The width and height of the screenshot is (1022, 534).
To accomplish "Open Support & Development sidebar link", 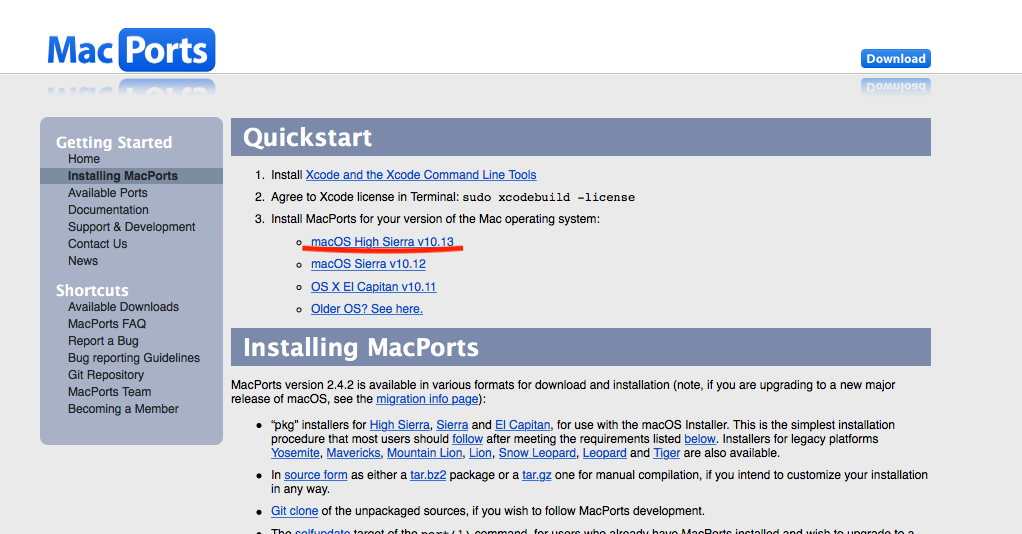I will tap(132, 227).
